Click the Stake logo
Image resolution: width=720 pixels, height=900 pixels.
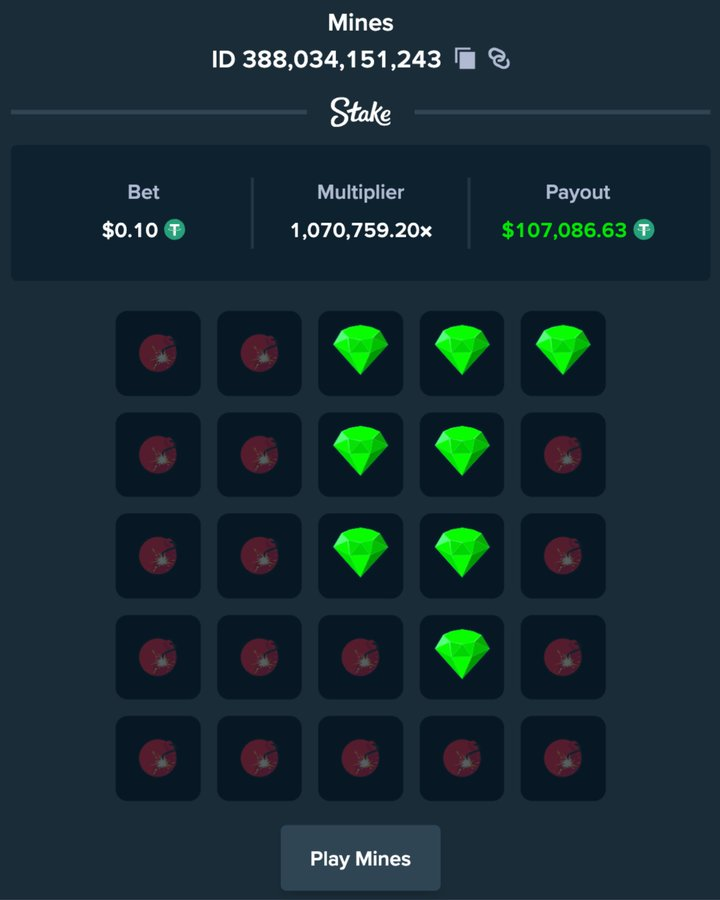pyautogui.click(x=360, y=113)
